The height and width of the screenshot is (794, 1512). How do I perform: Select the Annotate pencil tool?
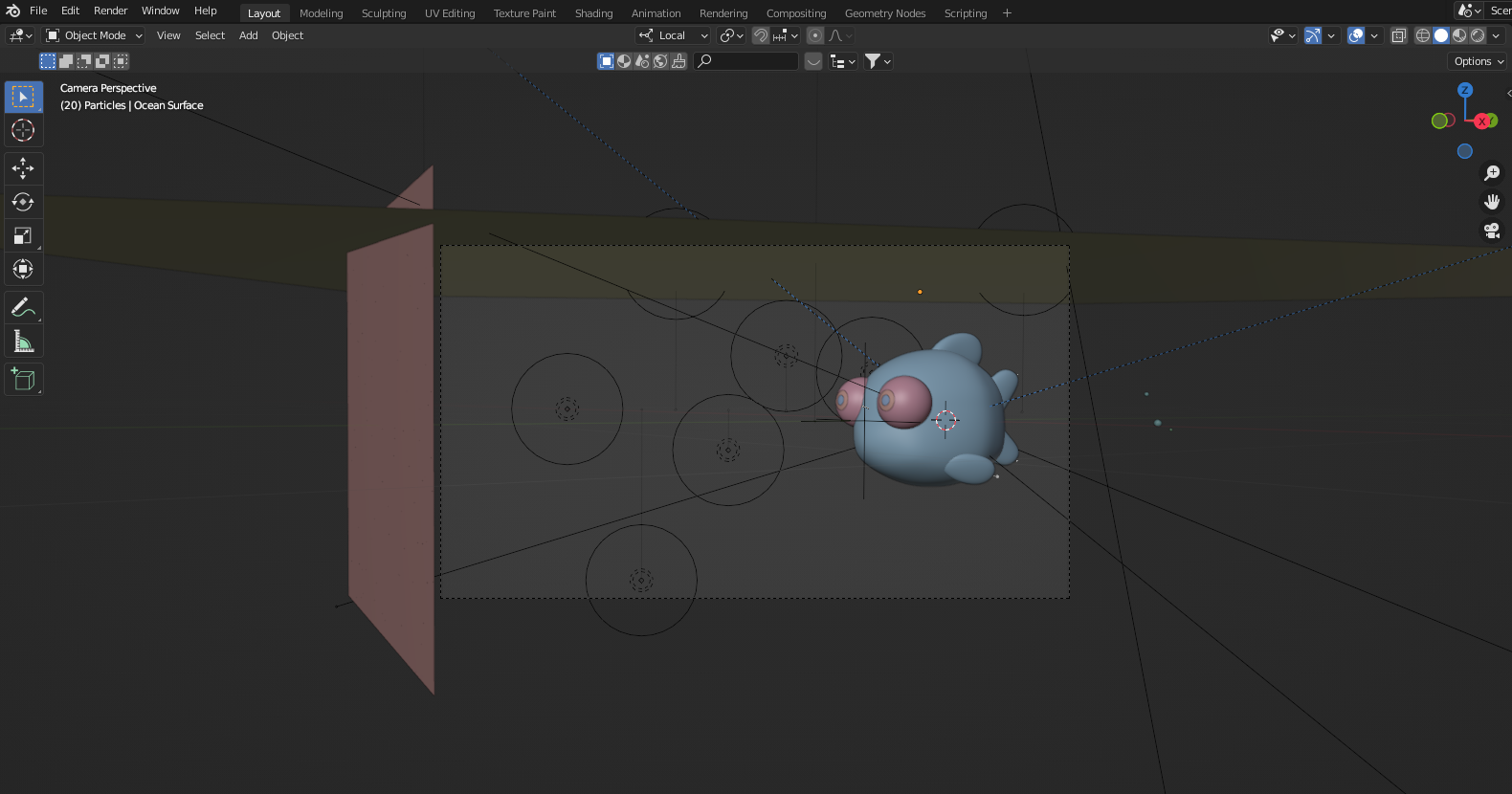pyautogui.click(x=23, y=307)
